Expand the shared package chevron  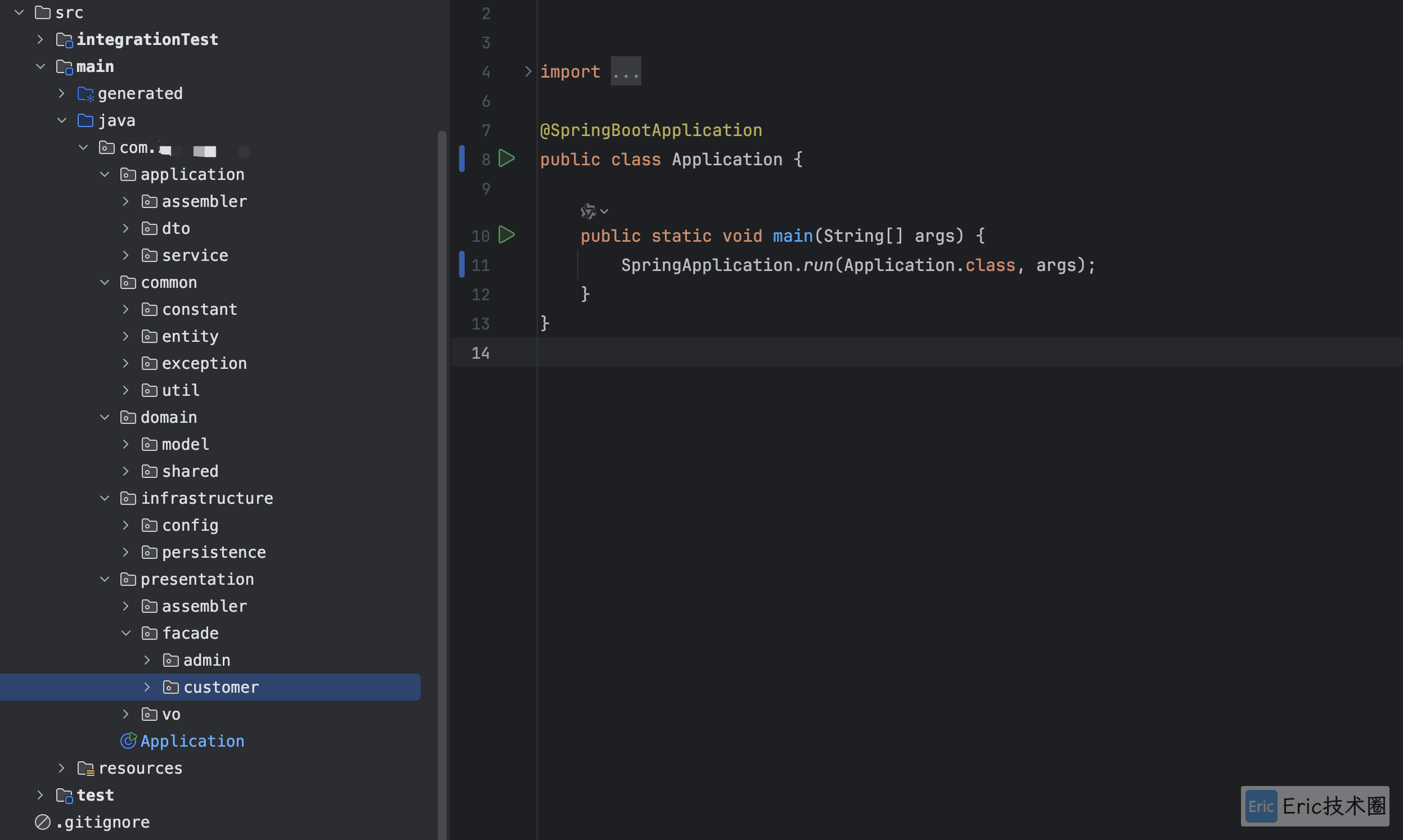pos(125,471)
